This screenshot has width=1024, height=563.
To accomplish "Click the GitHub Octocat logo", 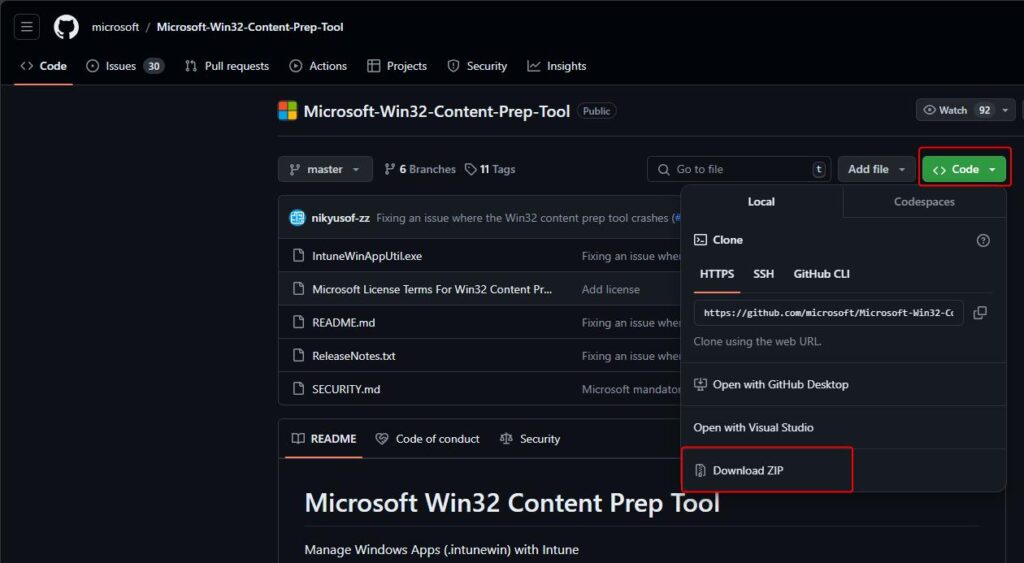I will click(66, 27).
